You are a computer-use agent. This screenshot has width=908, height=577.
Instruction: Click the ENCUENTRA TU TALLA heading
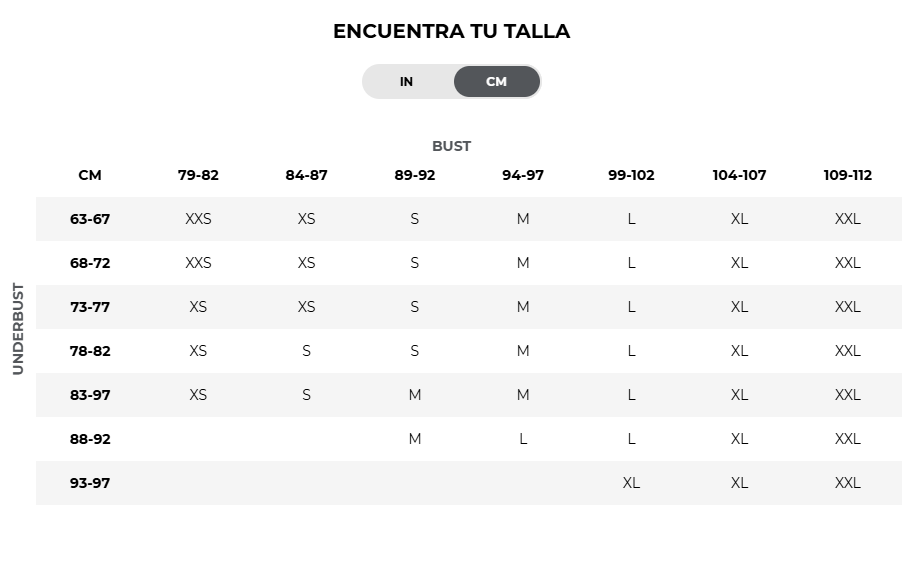point(452,31)
